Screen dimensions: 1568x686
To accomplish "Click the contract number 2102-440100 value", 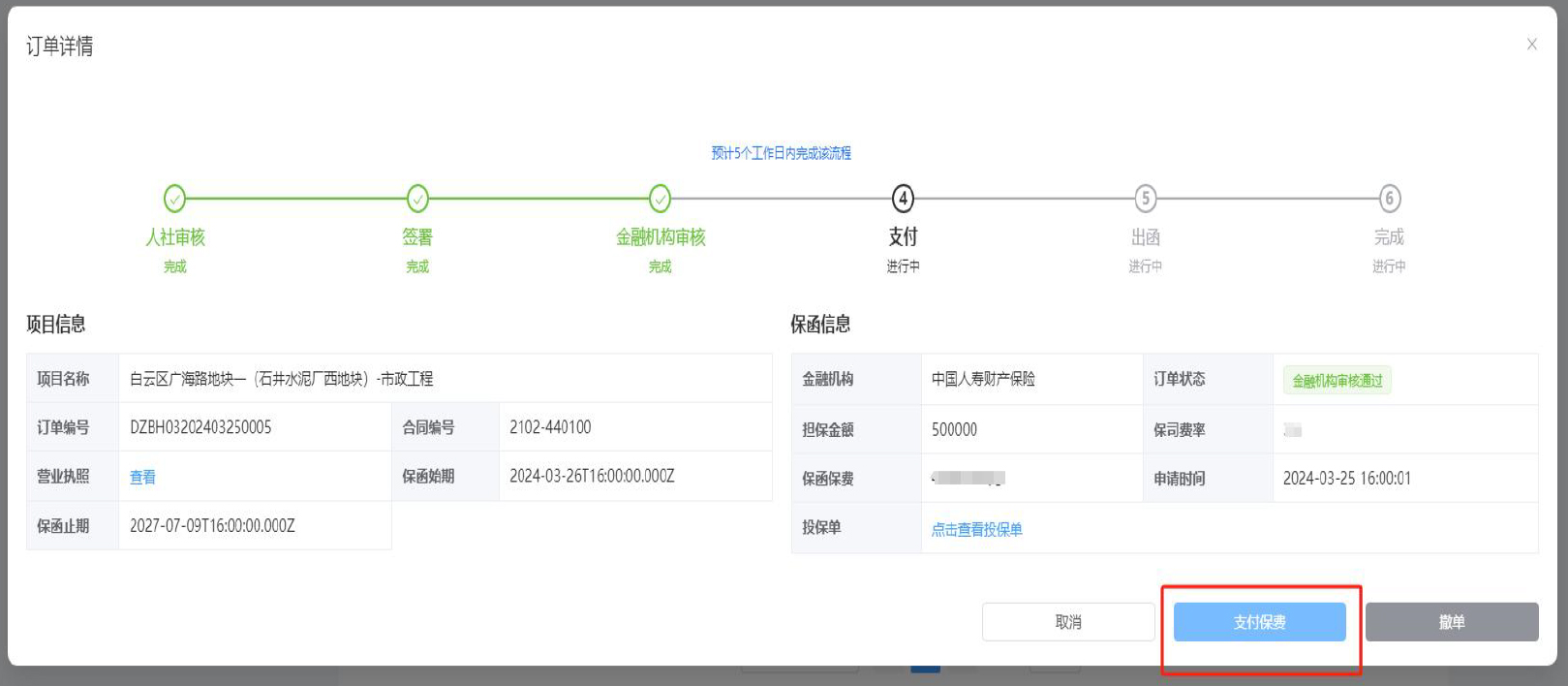I will click(x=550, y=427).
